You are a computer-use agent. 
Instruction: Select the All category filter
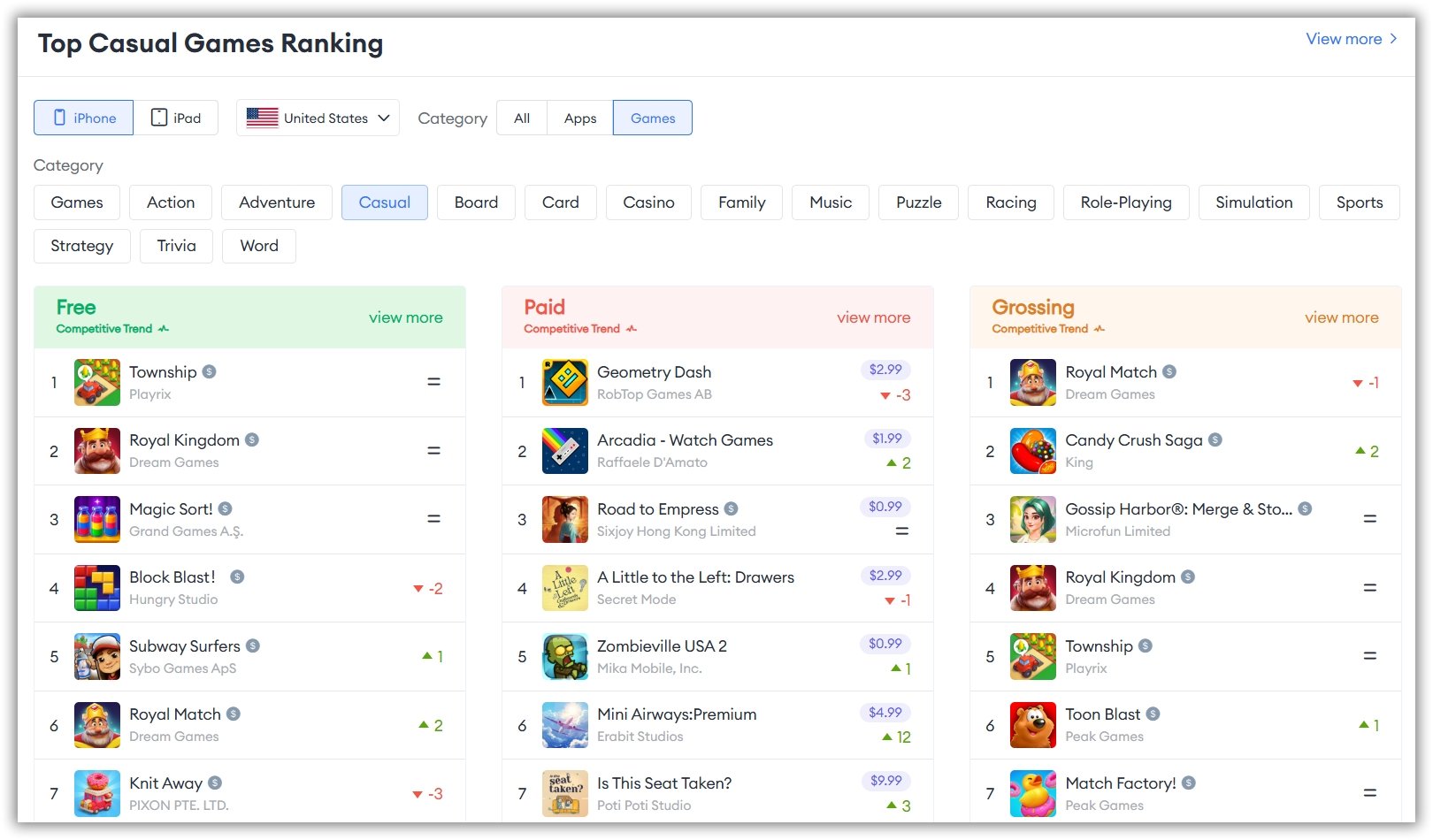522,118
